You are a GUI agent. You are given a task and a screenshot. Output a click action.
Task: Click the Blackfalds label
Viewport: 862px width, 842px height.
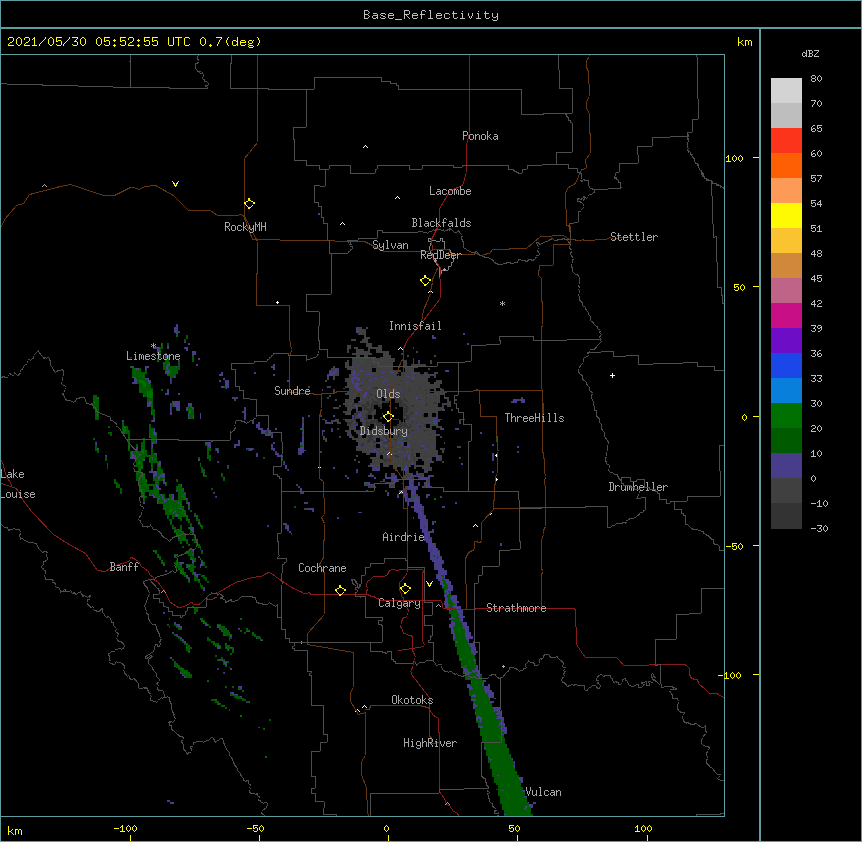pyautogui.click(x=441, y=223)
